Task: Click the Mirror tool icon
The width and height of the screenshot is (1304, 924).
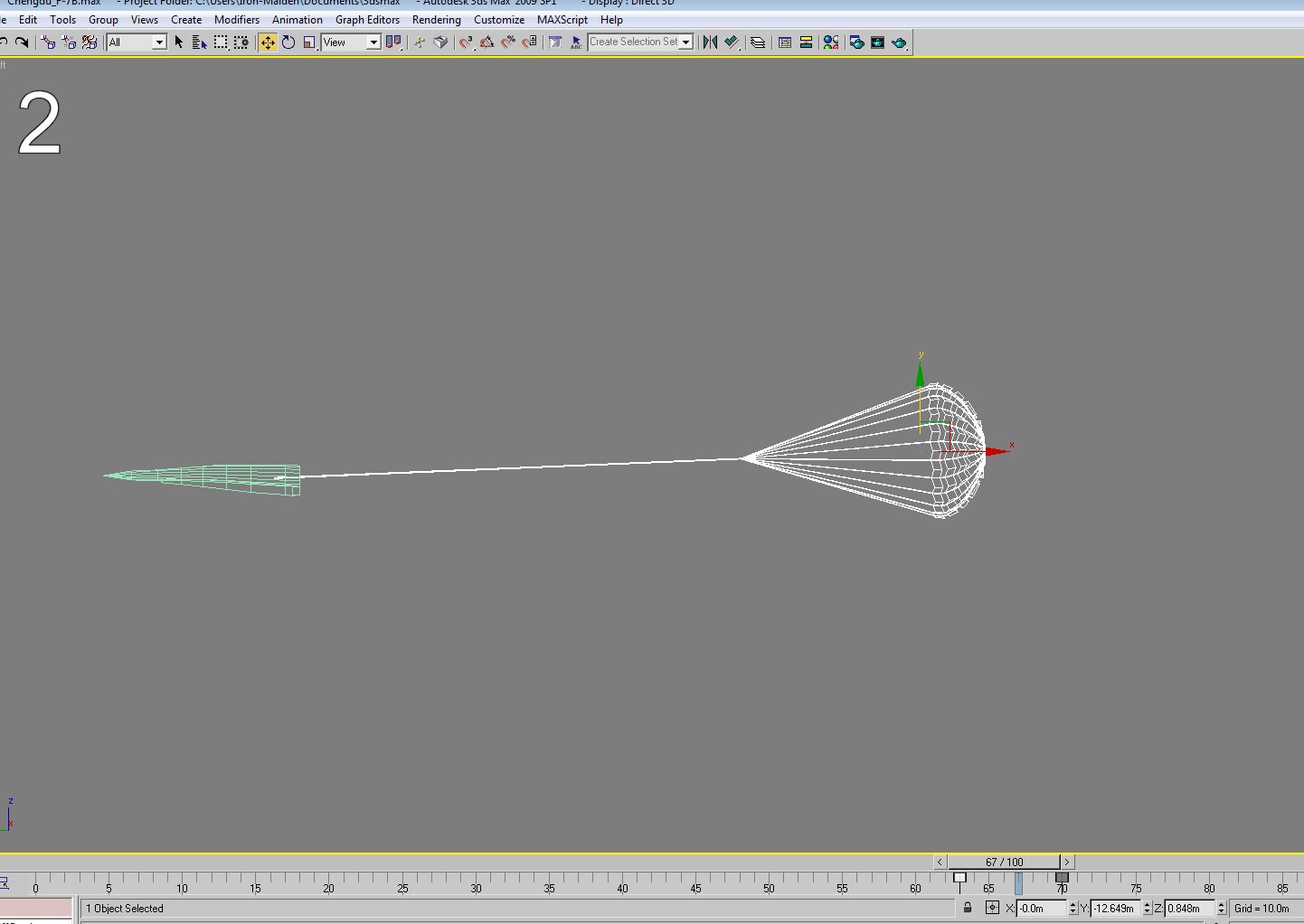Action: point(710,42)
